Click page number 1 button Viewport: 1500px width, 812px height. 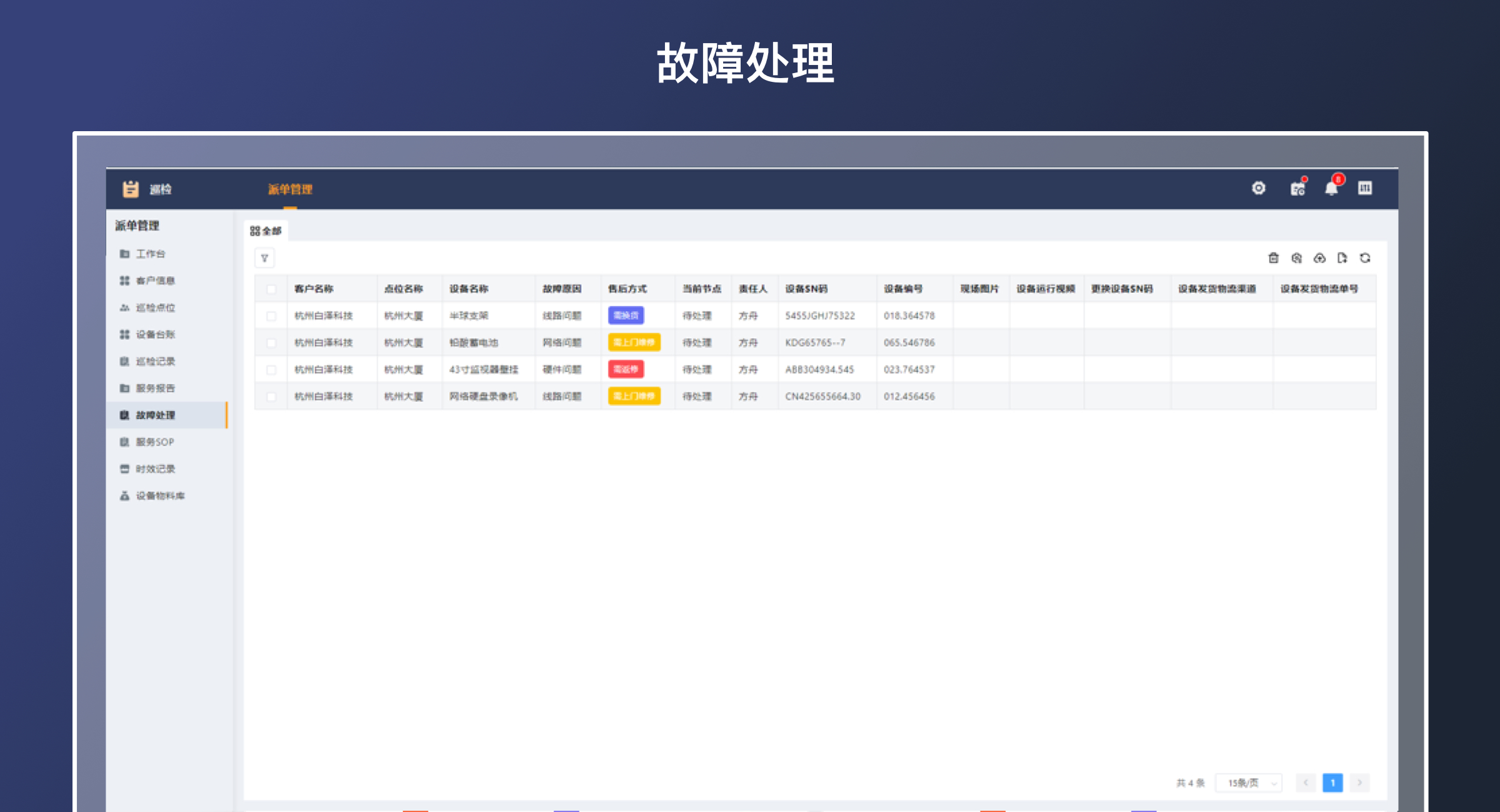point(1332,783)
